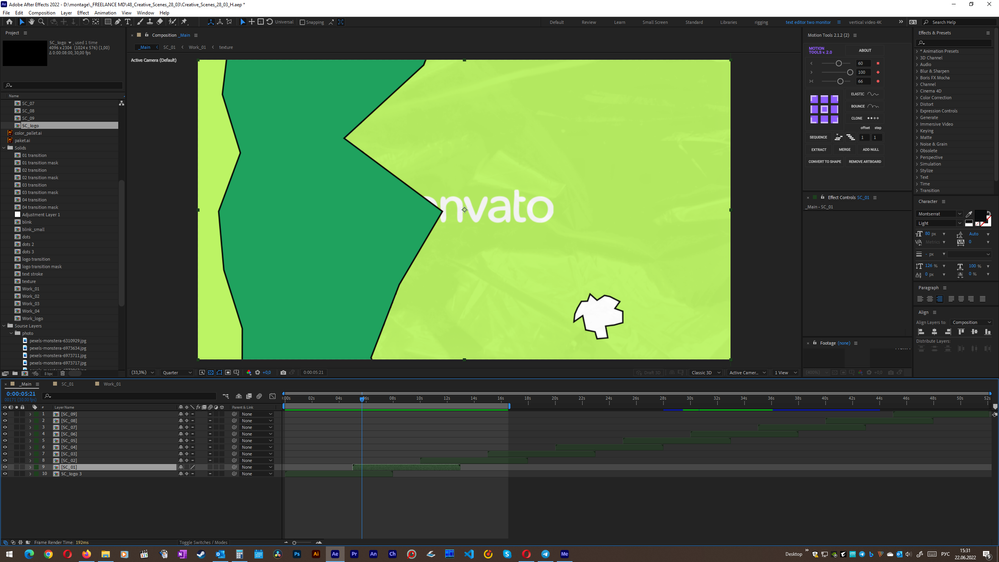The height and width of the screenshot is (562, 999).
Task: Select the Pen tool
Action: [118, 22]
